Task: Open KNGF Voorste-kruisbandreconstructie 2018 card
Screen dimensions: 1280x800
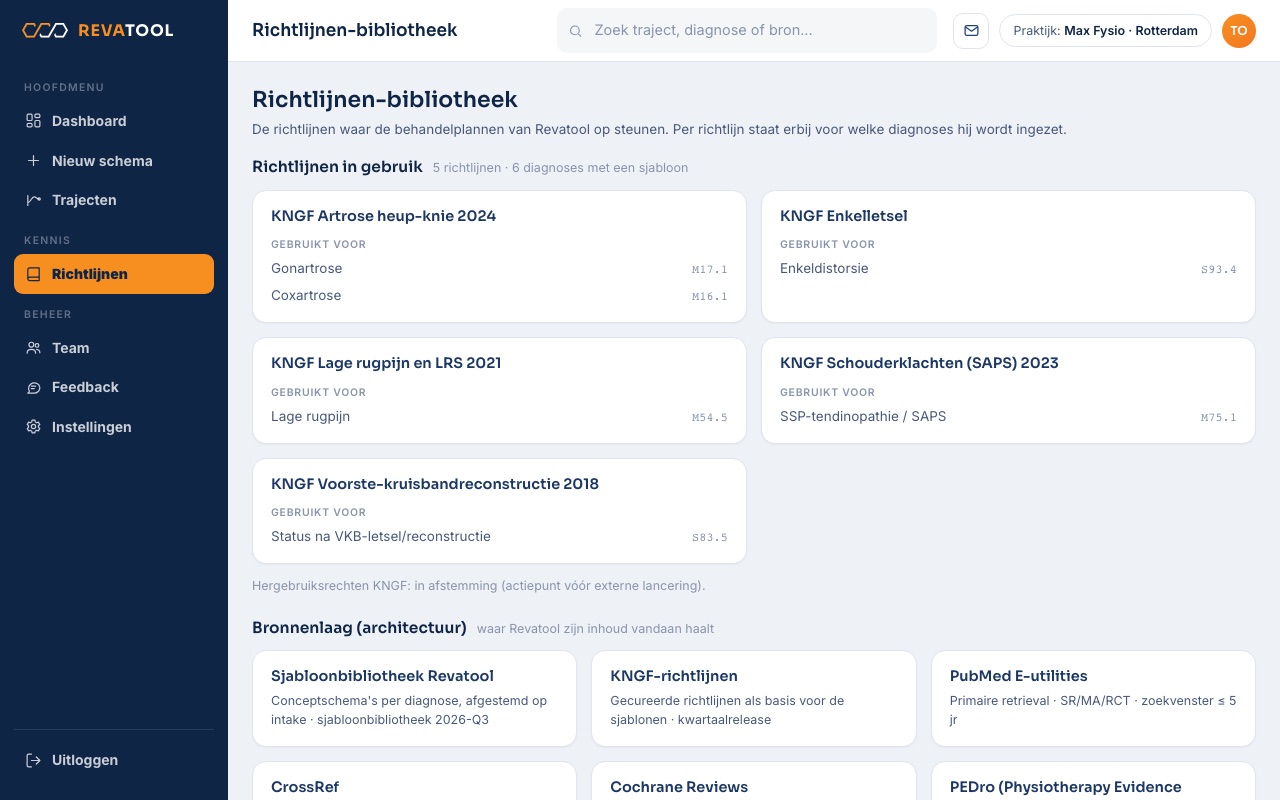Action: point(499,511)
